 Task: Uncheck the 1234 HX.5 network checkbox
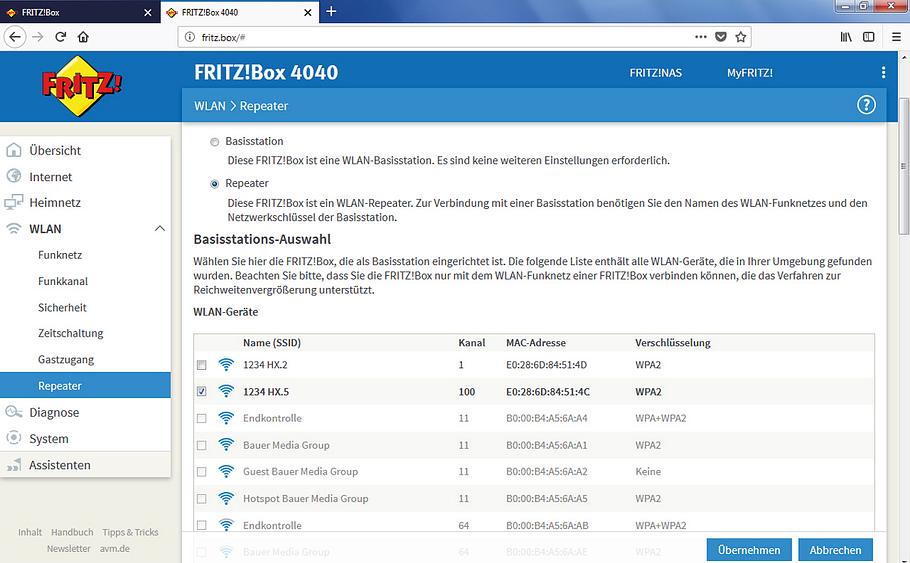202,392
